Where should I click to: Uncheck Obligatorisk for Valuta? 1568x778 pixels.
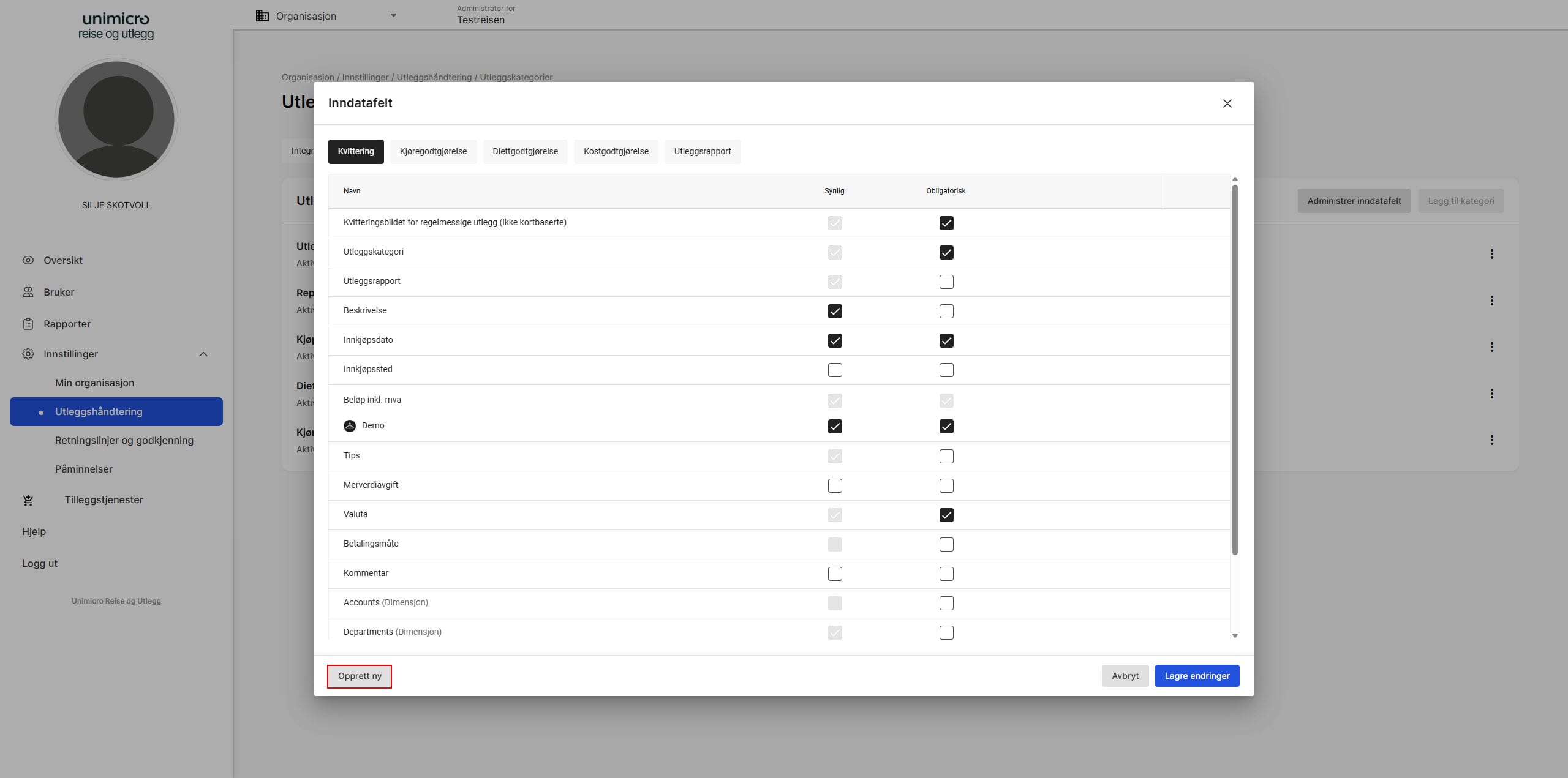946,515
